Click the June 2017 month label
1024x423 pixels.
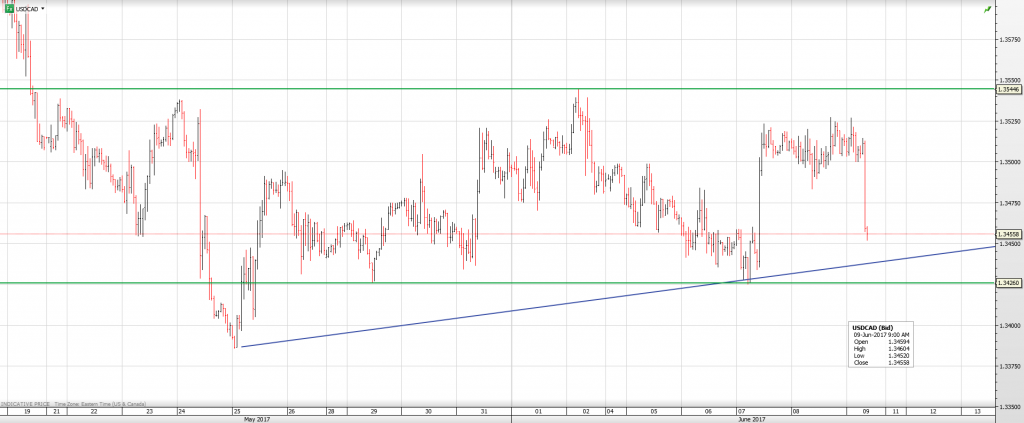[x=754, y=419]
